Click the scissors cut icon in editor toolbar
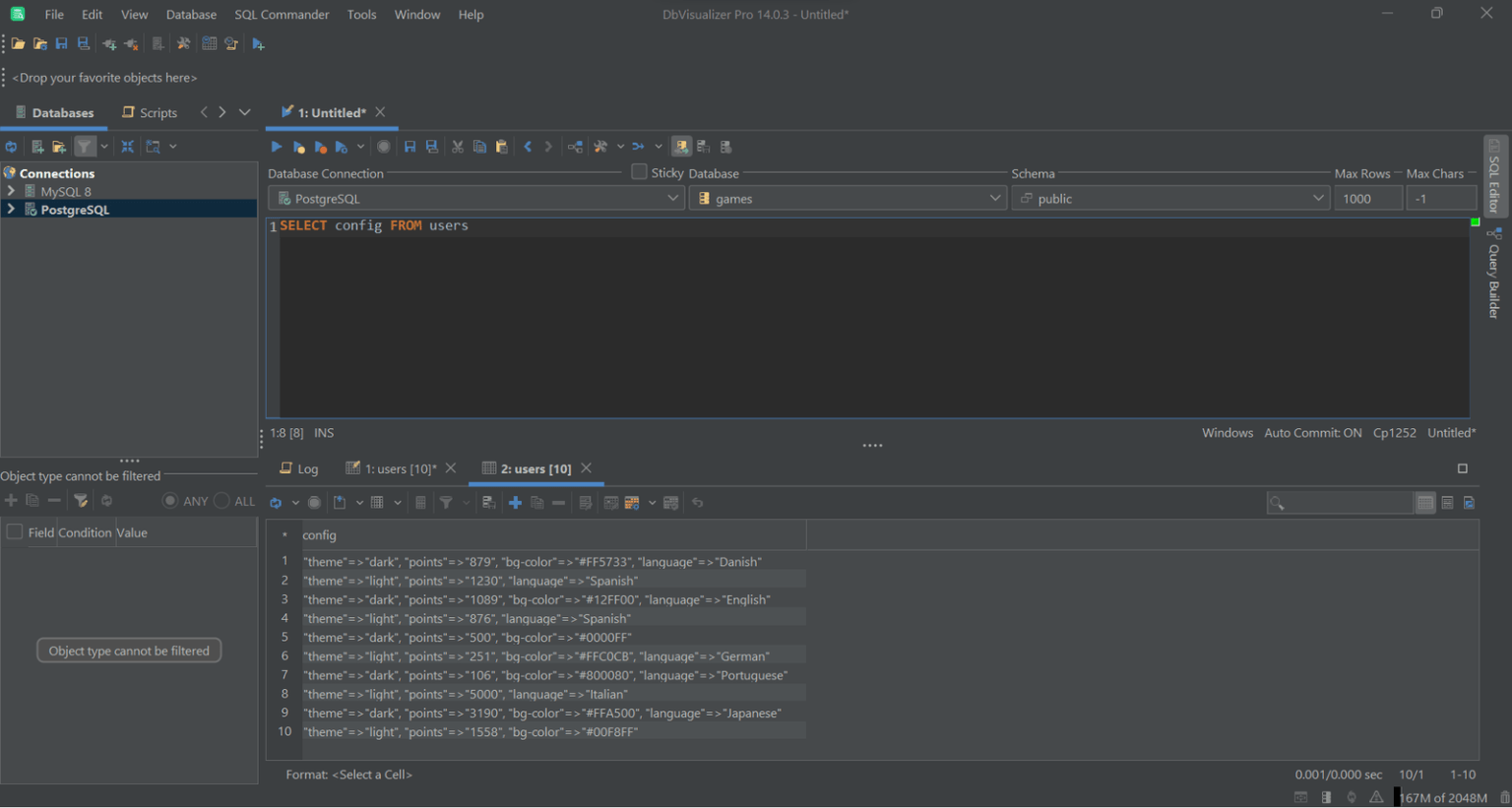The image size is (1512, 808). point(458,147)
